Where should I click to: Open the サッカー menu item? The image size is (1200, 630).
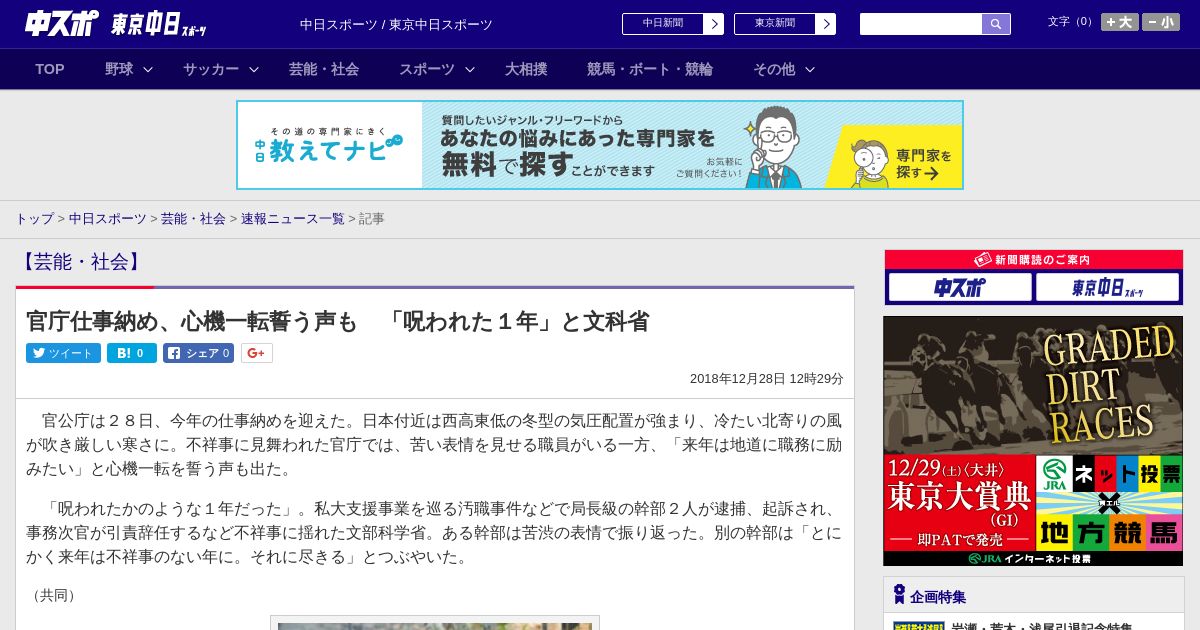point(211,69)
